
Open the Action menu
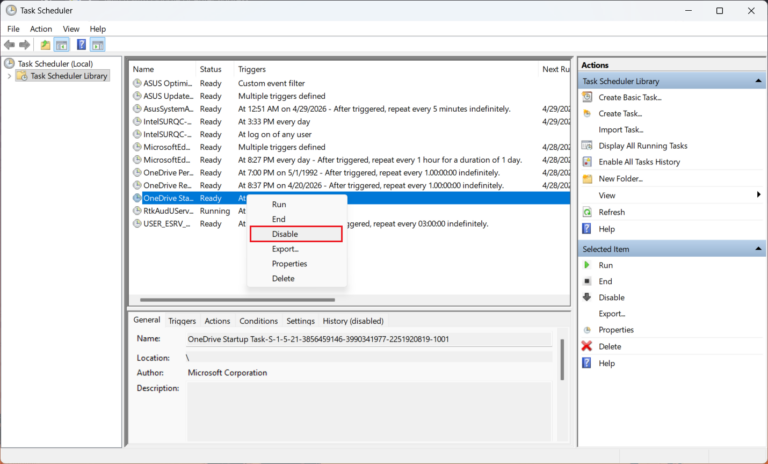coord(41,29)
